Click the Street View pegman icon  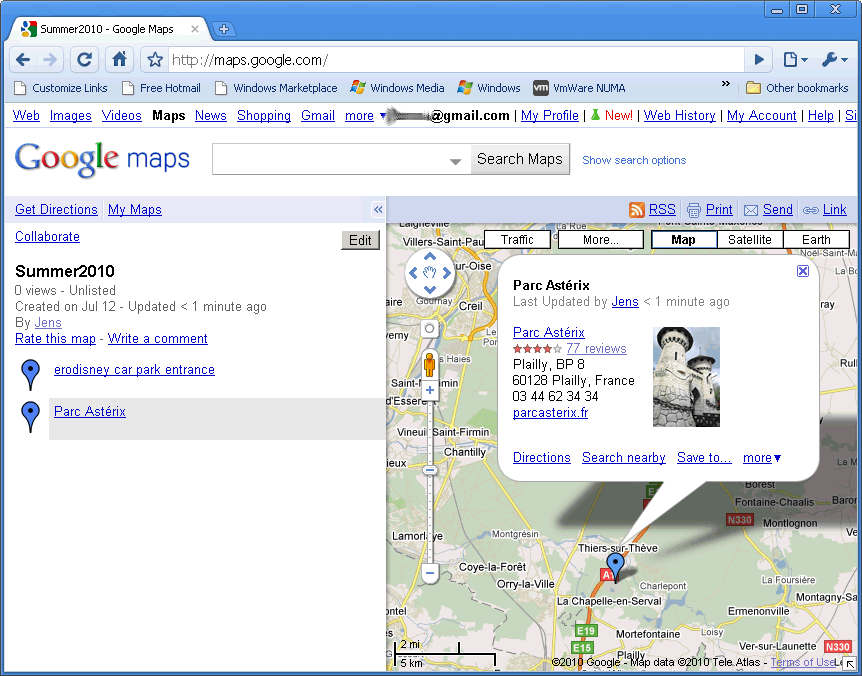pos(429,363)
